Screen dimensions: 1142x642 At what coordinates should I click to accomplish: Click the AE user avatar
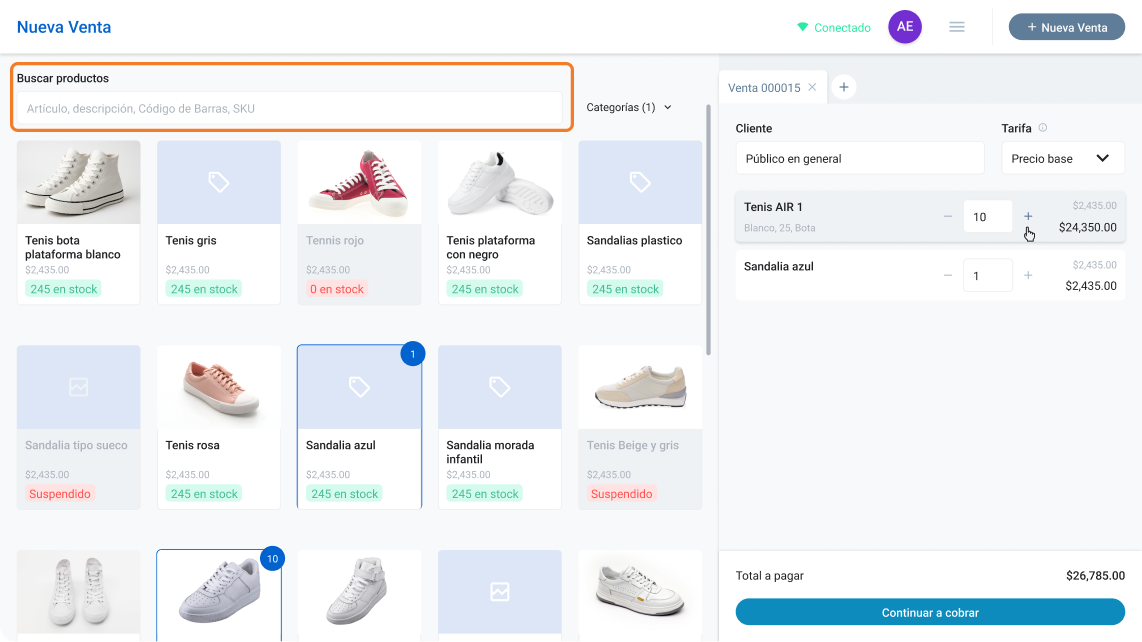pos(905,27)
